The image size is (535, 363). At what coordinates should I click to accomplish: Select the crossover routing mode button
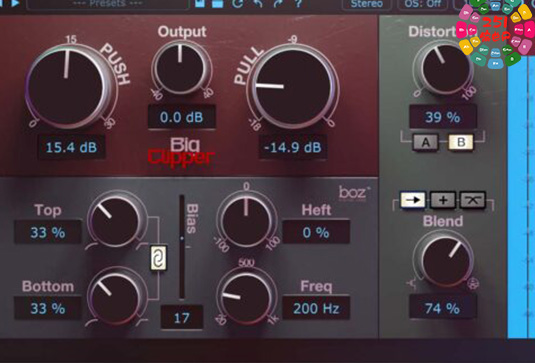473,200
